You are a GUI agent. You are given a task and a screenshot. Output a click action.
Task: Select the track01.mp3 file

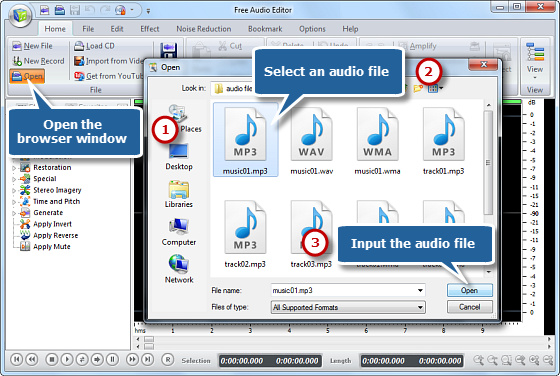444,142
